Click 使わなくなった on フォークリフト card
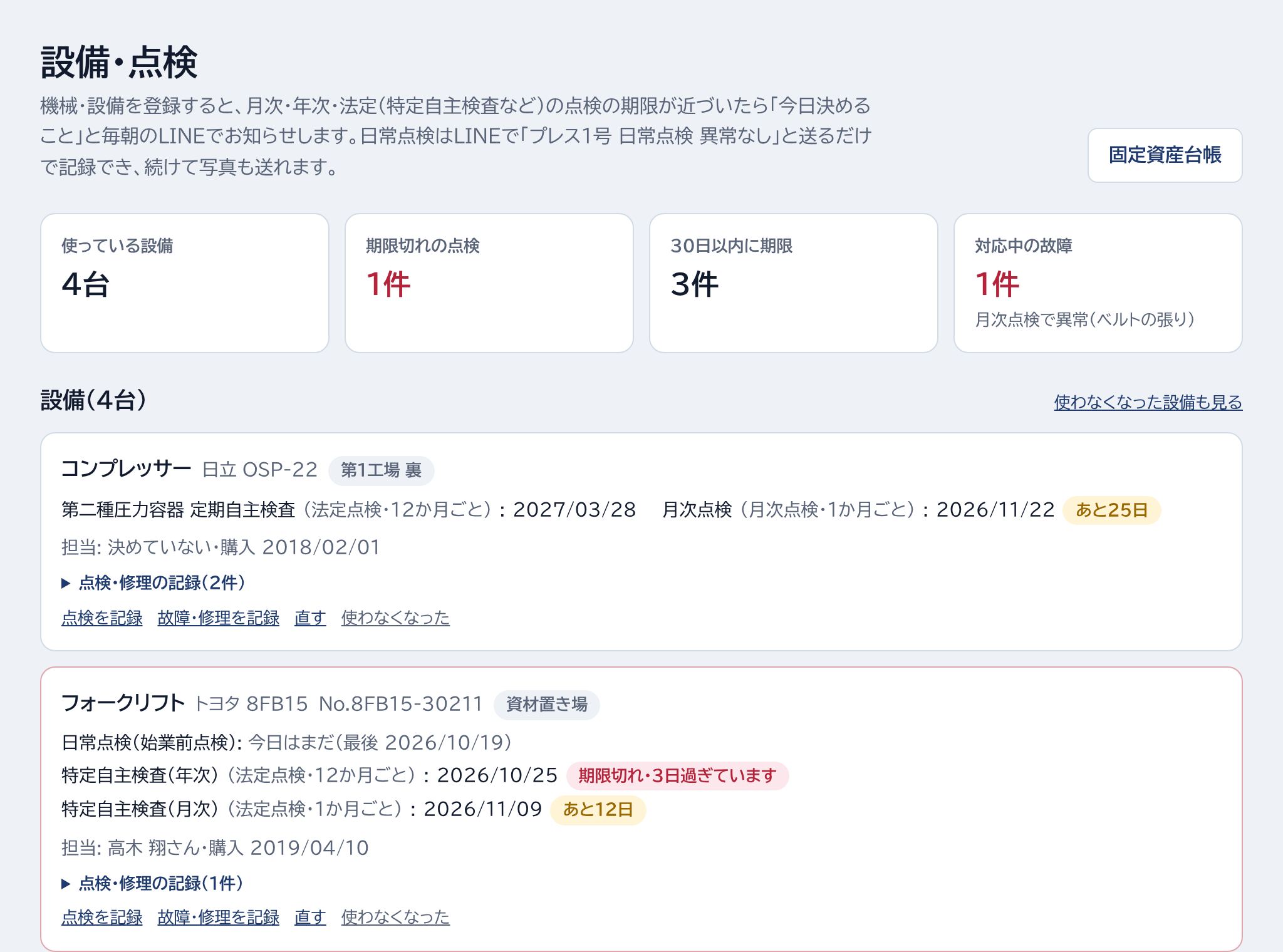This screenshot has width=1283, height=952. click(x=395, y=918)
